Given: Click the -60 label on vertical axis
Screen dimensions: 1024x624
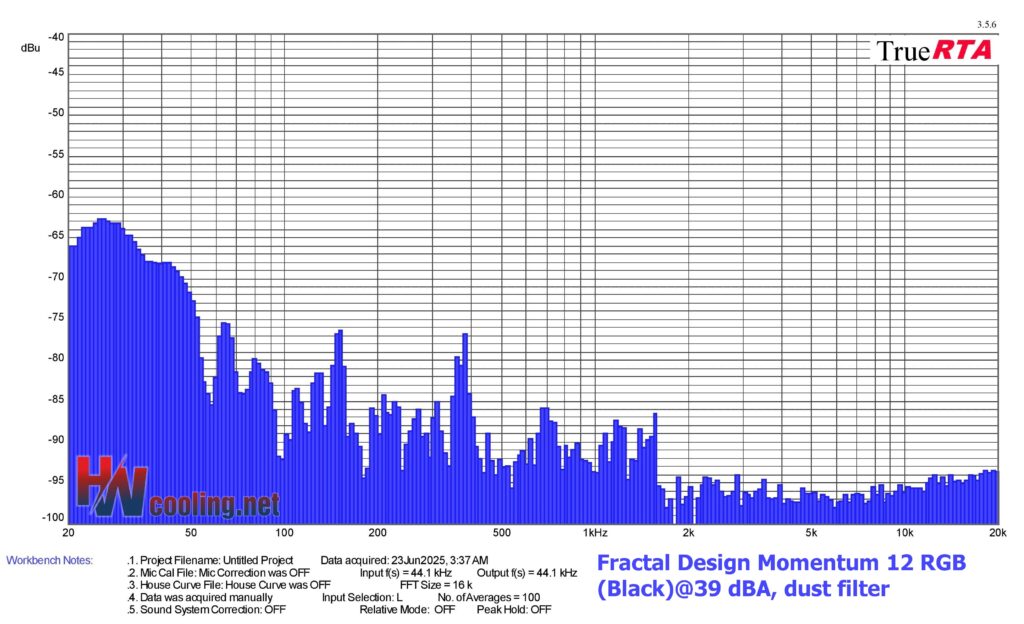Looking at the screenshot, I should (56, 195).
